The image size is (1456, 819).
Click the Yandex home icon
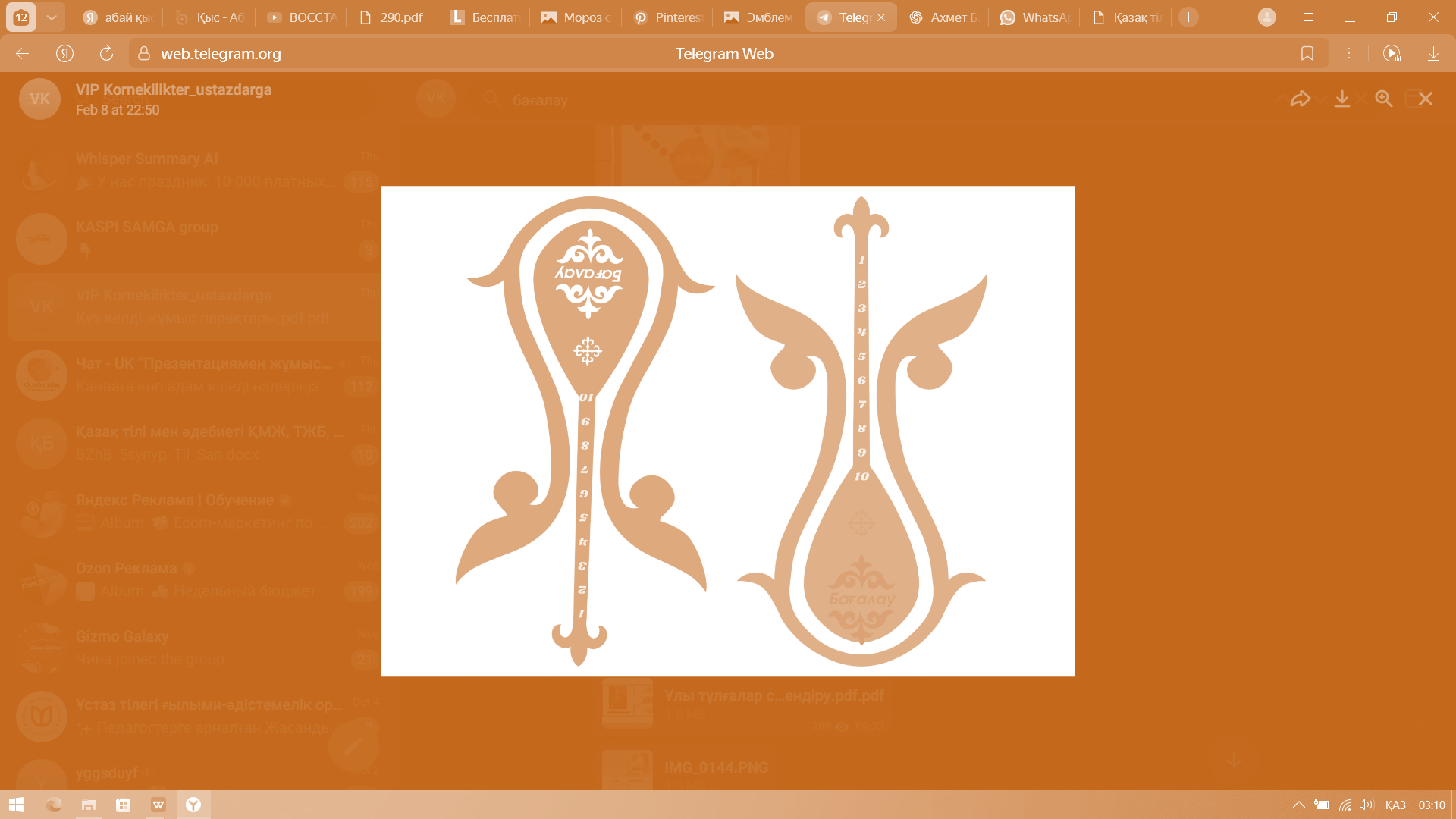click(64, 53)
